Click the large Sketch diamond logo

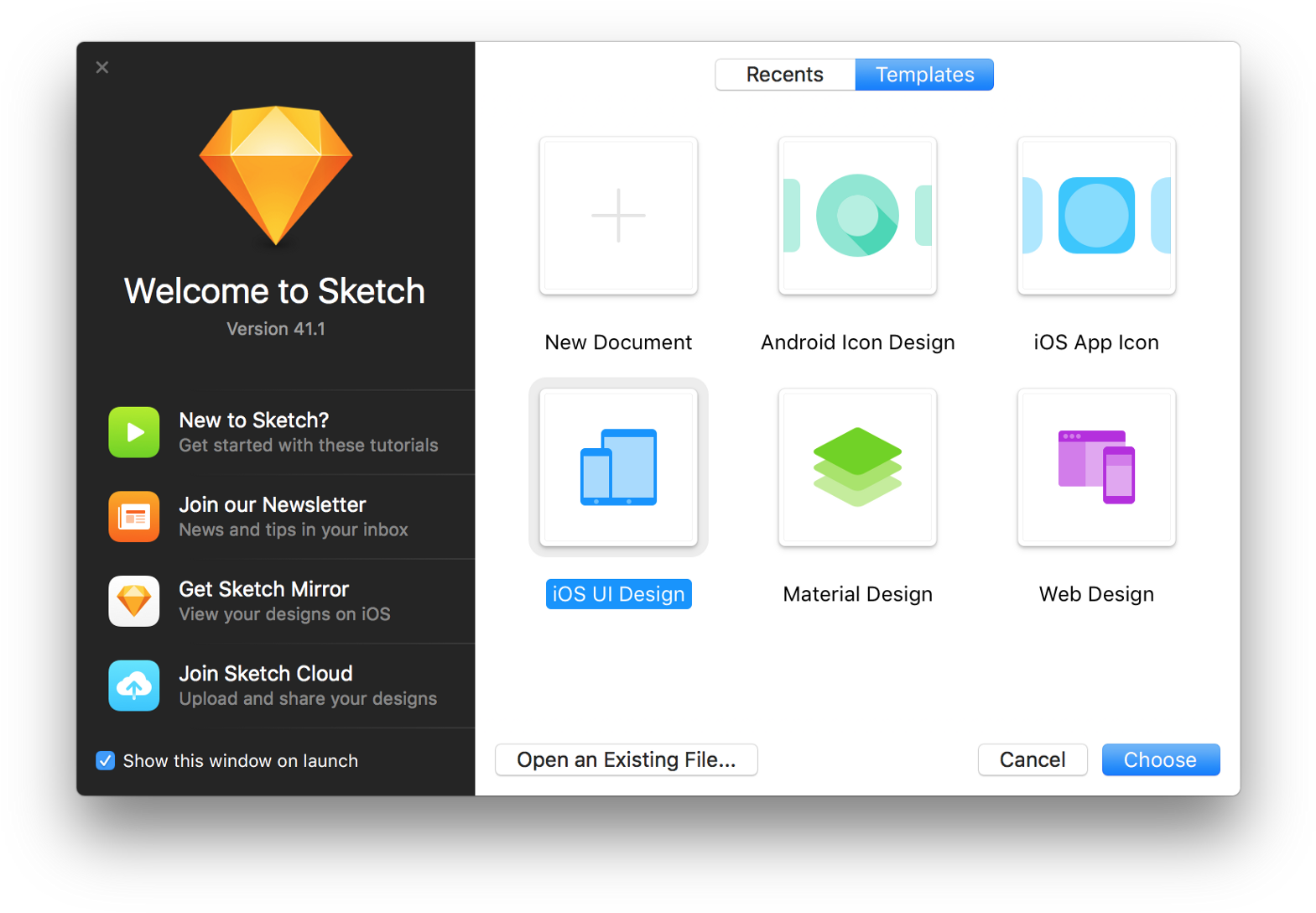(x=276, y=175)
